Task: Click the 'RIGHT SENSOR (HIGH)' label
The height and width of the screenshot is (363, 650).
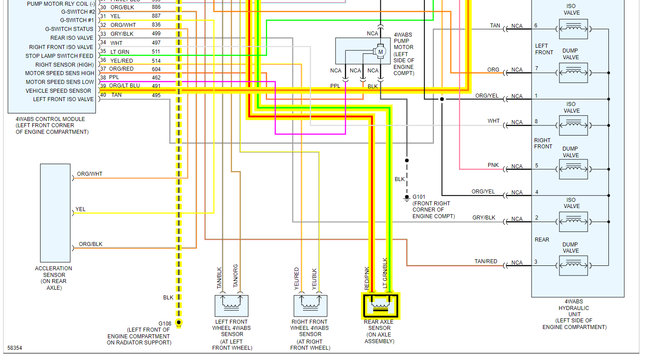Action: pos(65,64)
